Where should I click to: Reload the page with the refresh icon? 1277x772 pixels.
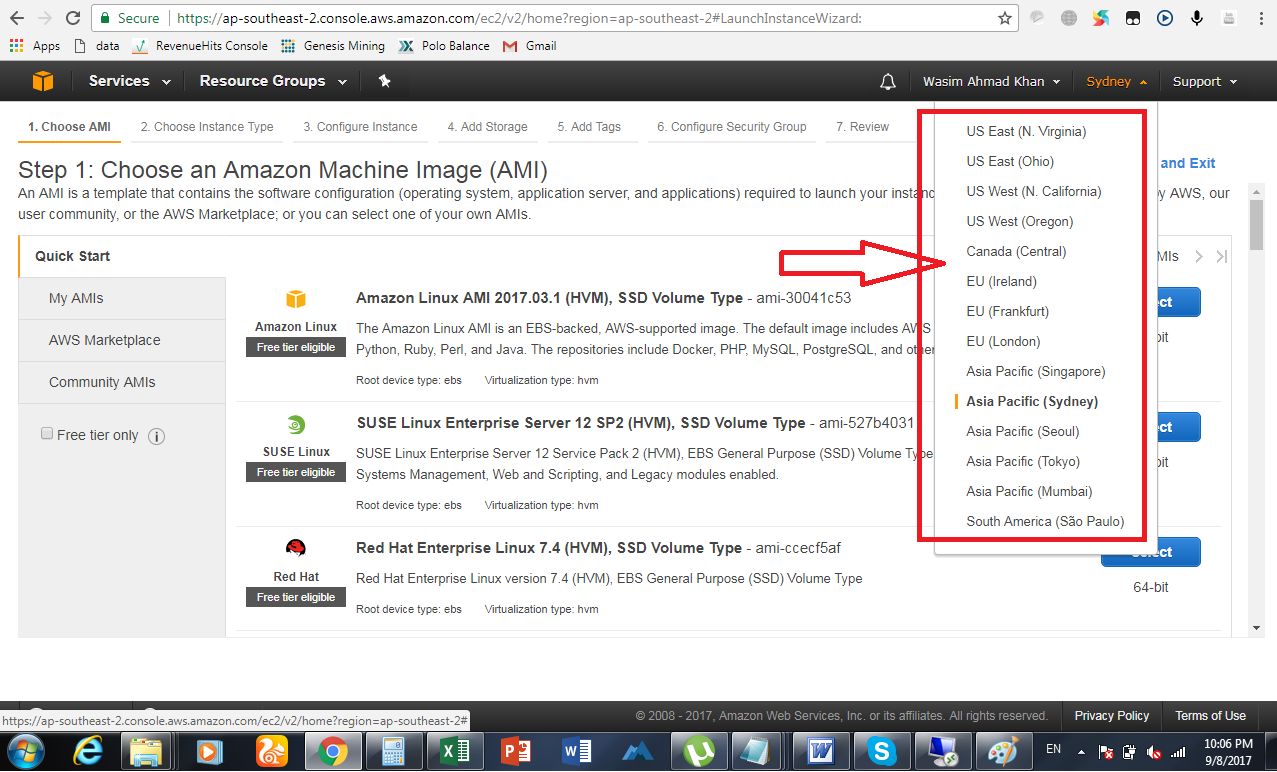[73, 18]
